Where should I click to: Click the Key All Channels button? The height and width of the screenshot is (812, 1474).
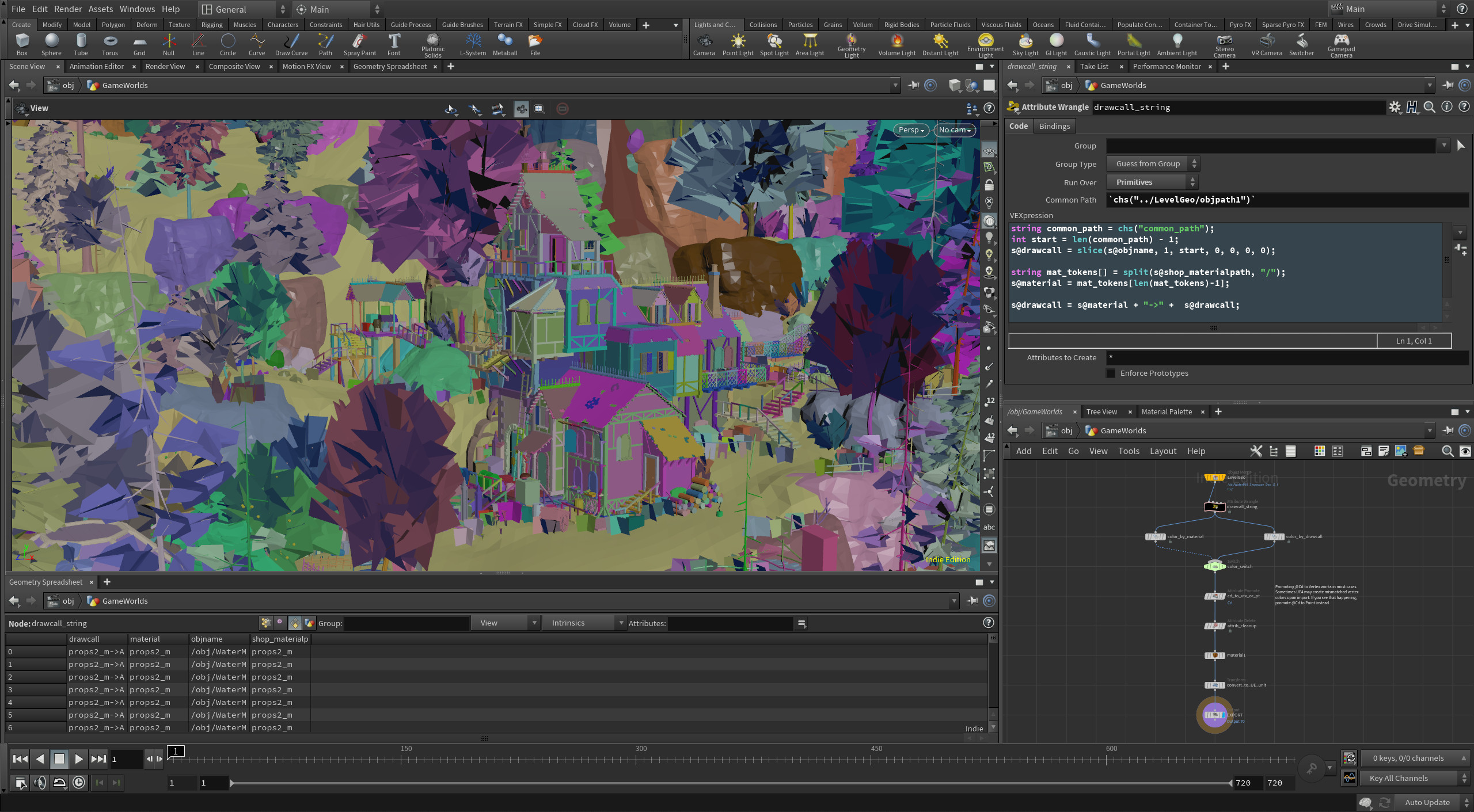tap(1399, 779)
